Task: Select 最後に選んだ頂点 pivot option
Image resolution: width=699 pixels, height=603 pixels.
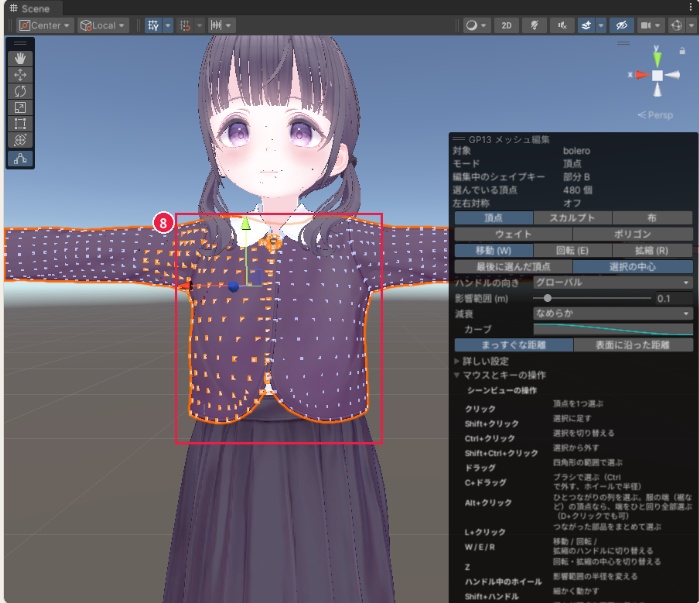Action: pos(513,267)
